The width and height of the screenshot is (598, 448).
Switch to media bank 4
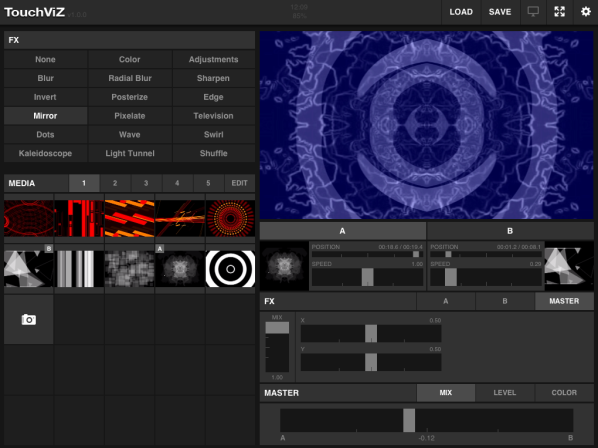pyautogui.click(x=177, y=183)
